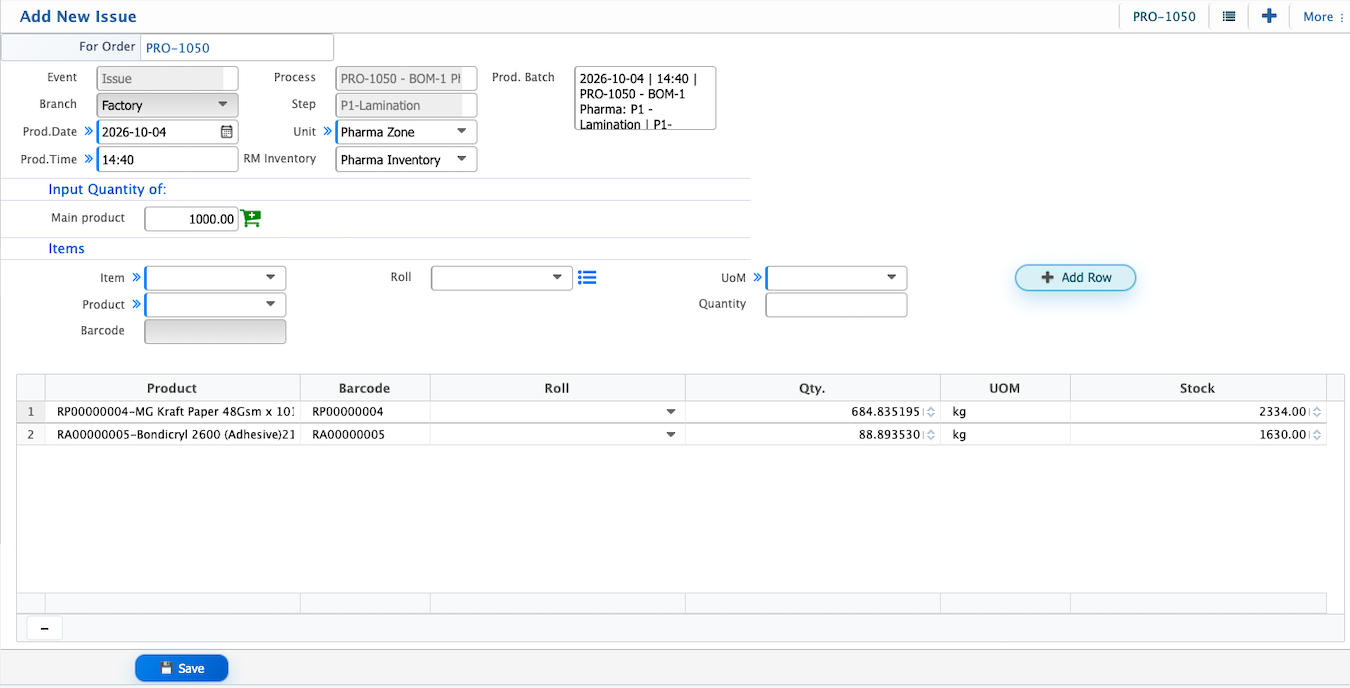Screen dimensions: 1350x688
Task: Open Roll dropdown in row RP00000004
Action: pyautogui.click(x=671, y=411)
